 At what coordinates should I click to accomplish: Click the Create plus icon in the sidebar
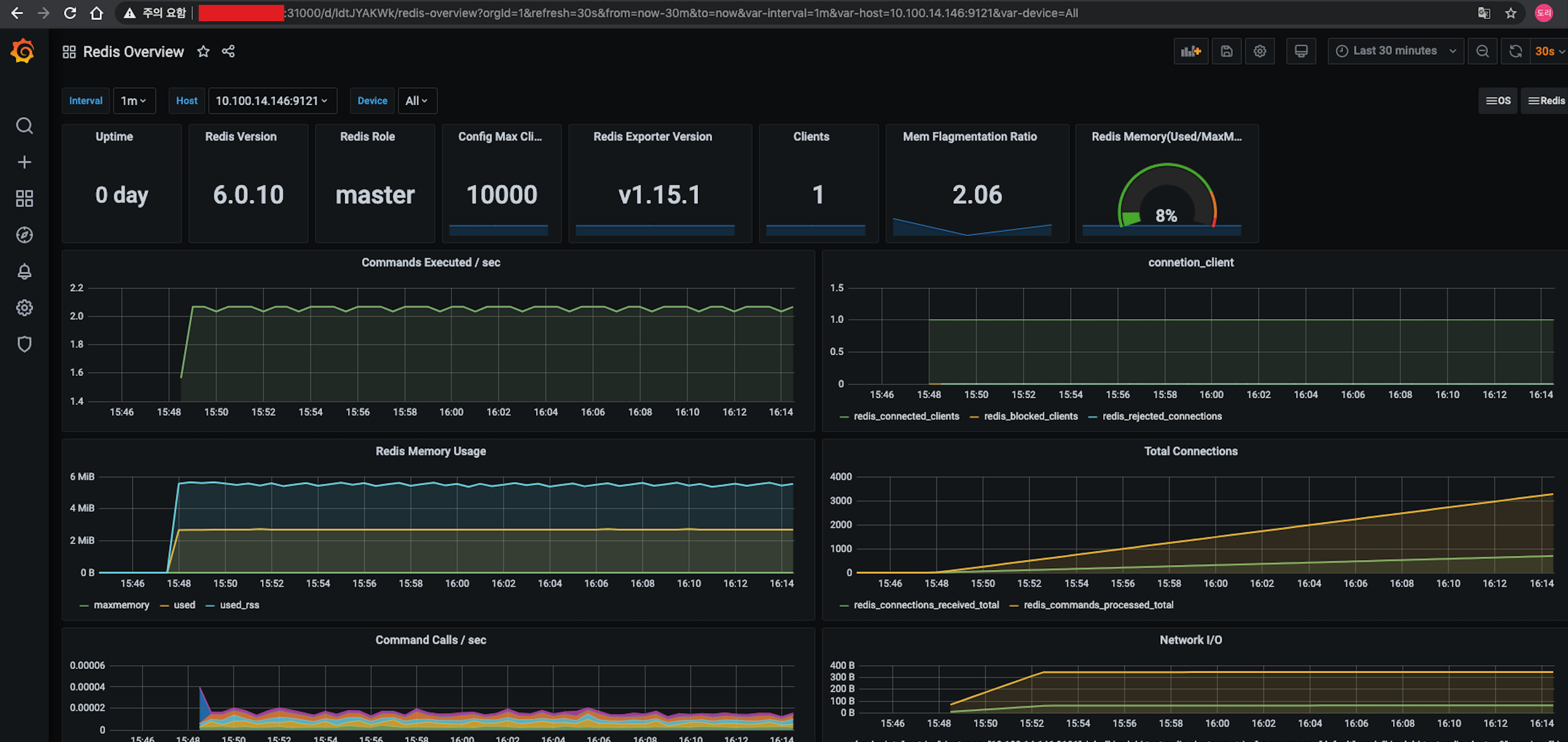pos(25,162)
